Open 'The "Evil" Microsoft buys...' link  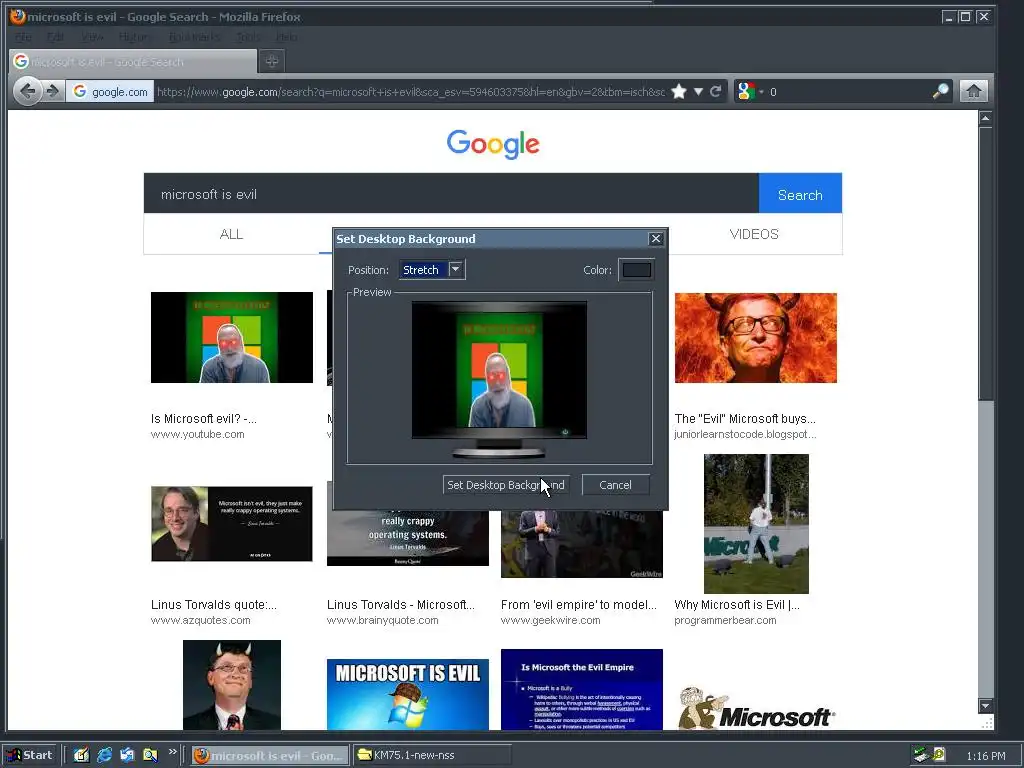coord(745,419)
